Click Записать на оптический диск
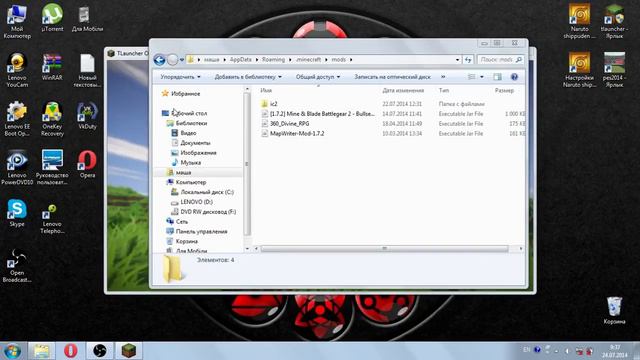 392,77
